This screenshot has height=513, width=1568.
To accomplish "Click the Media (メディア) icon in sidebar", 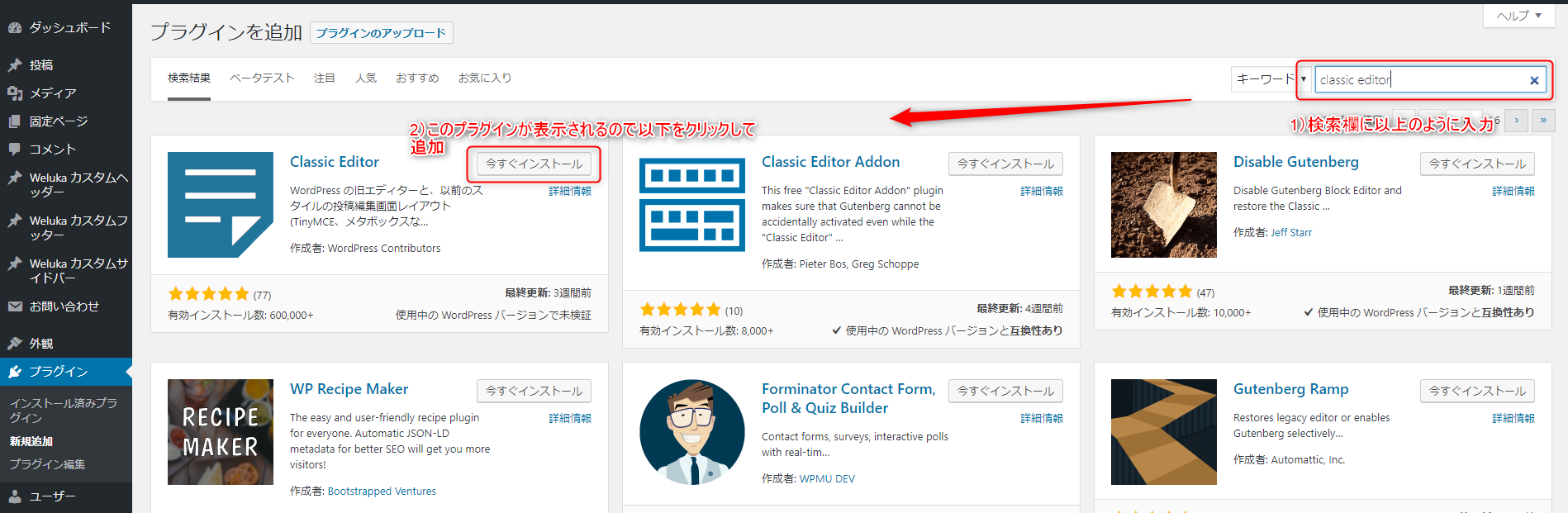I will click(x=15, y=93).
